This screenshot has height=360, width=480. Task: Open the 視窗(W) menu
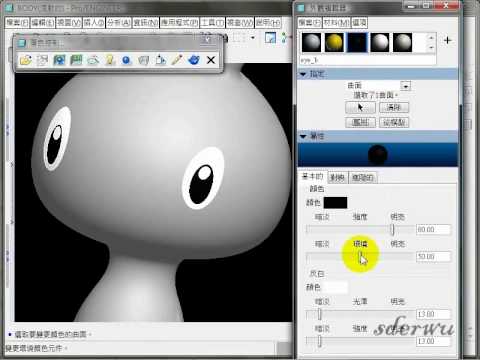pyautogui.click(x=240, y=23)
